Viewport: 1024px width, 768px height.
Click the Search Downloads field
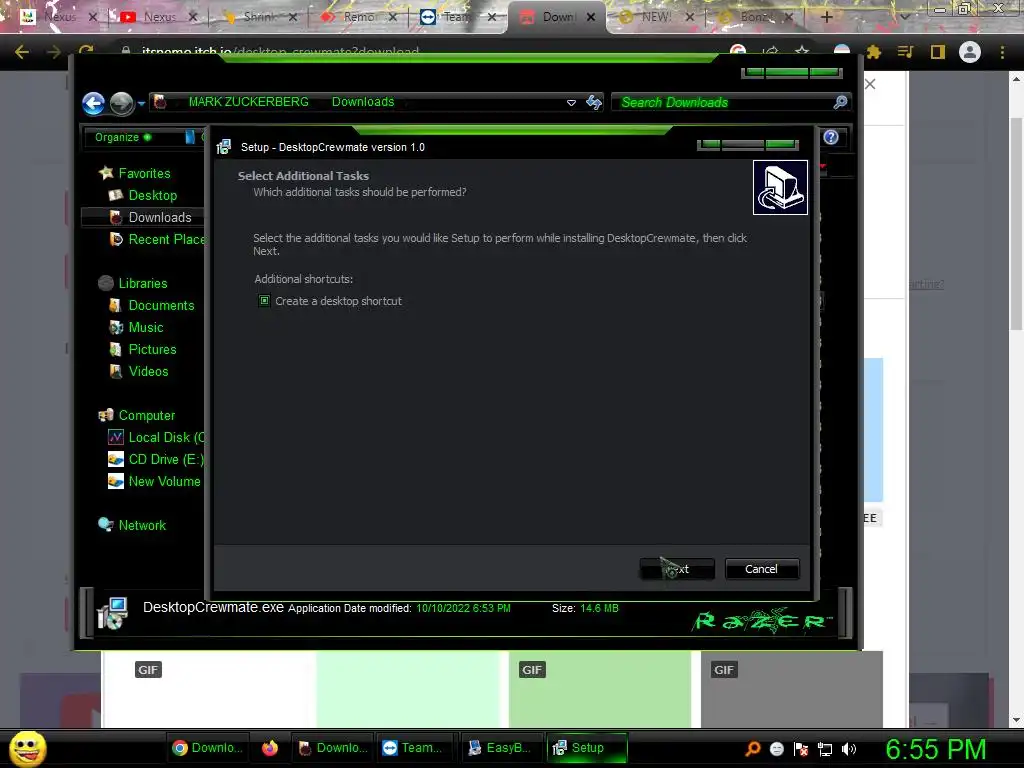pyautogui.click(x=730, y=103)
